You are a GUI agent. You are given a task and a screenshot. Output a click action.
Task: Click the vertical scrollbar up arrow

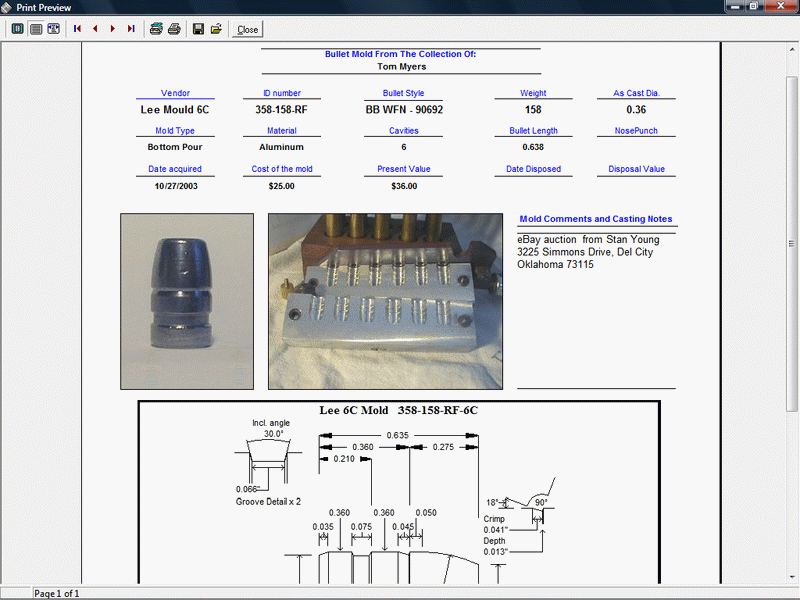pyautogui.click(x=792, y=49)
